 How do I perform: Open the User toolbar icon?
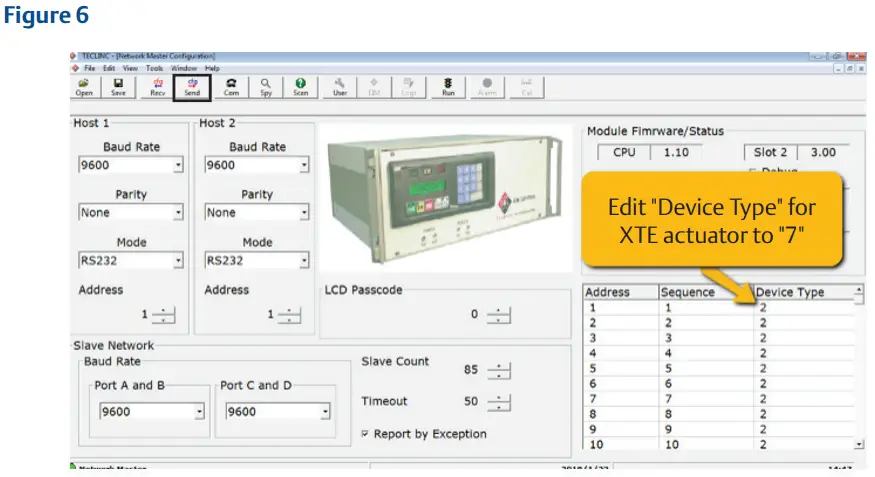pos(340,88)
